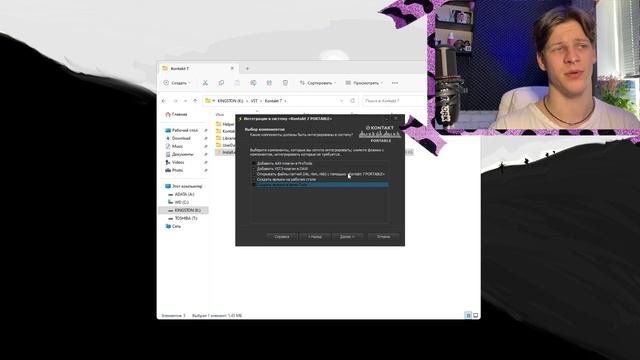Image resolution: width=640 pixels, height=360 pixels.
Task: Click the Paste icon in Explorer toolbar
Action: (237, 83)
